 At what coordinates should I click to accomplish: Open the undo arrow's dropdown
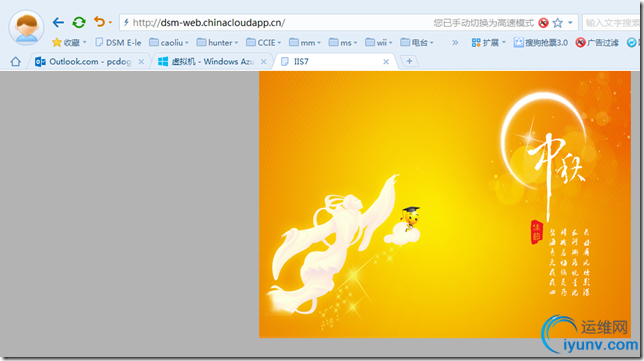click(x=110, y=23)
